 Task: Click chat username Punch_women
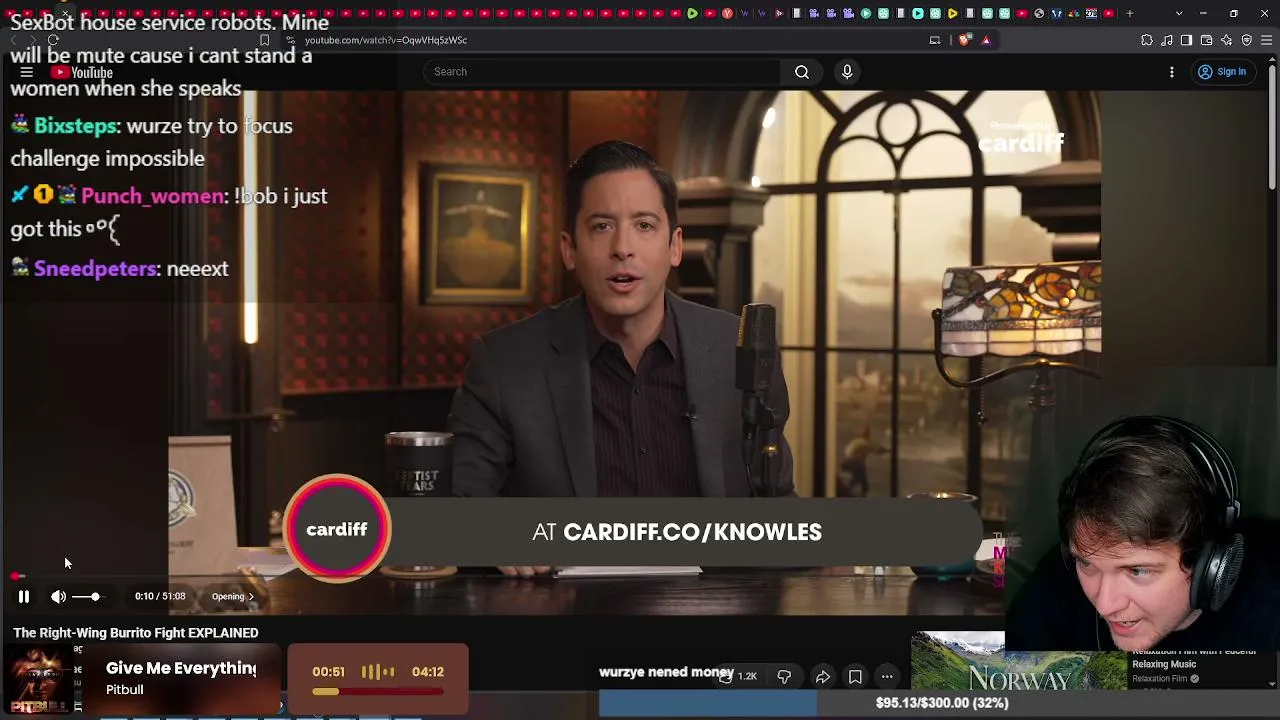pyautogui.click(x=153, y=196)
